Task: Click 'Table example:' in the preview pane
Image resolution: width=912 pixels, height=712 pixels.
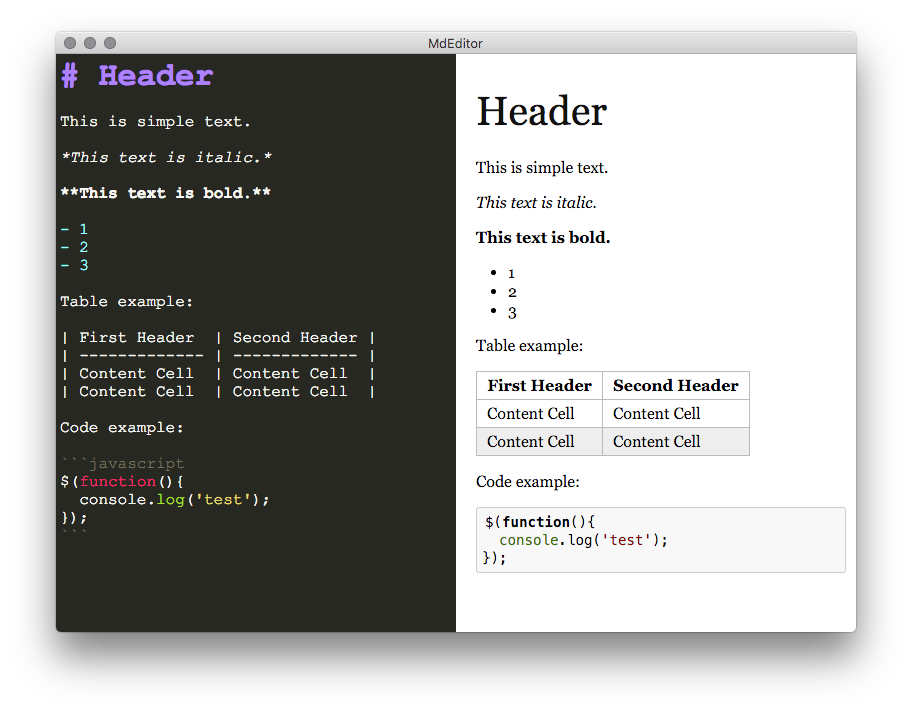Action: pos(529,346)
